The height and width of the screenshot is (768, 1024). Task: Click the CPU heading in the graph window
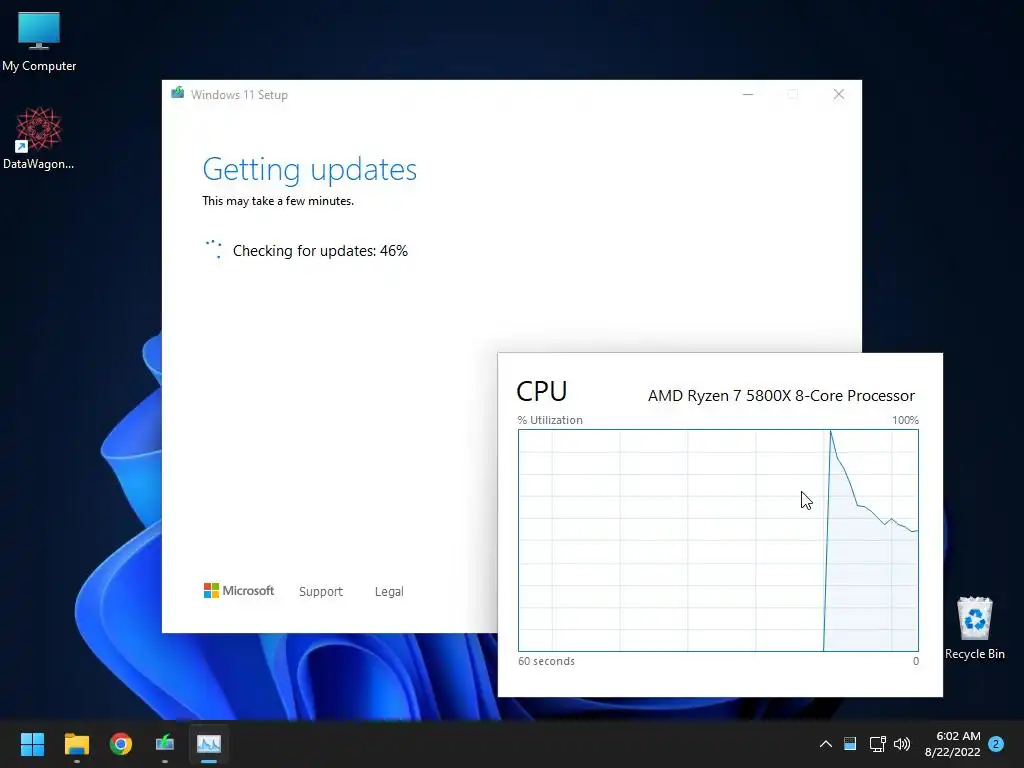pyautogui.click(x=541, y=391)
